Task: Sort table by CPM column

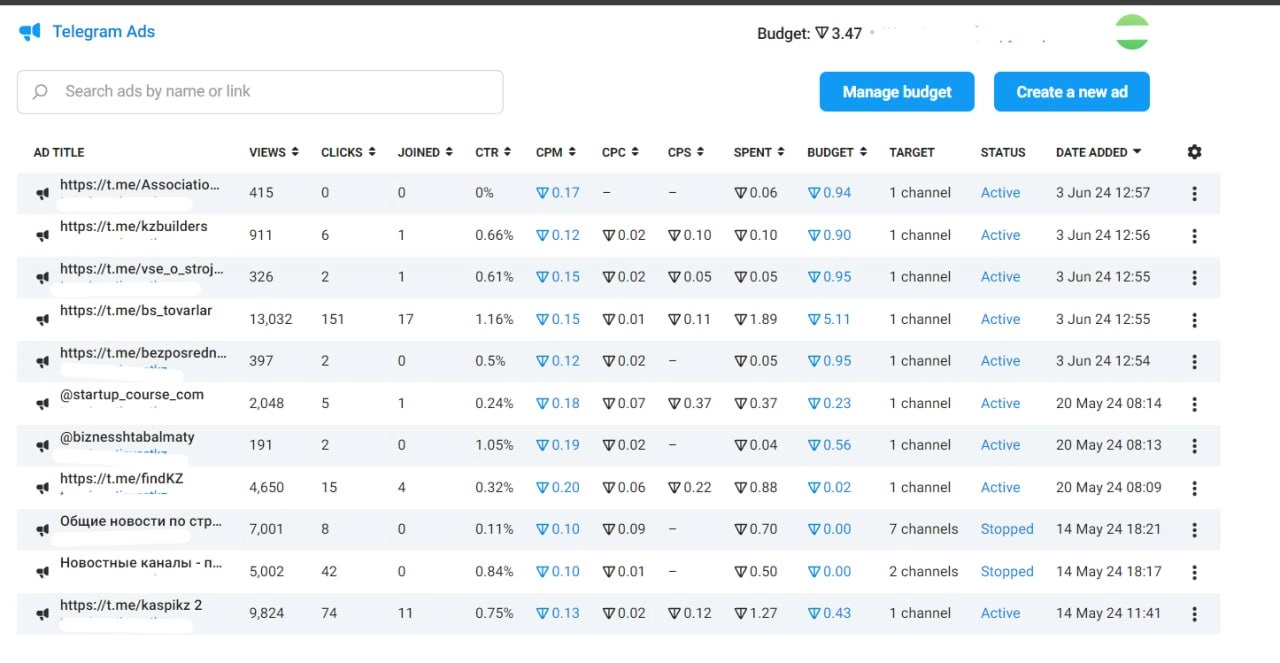Action: click(556, 152)
